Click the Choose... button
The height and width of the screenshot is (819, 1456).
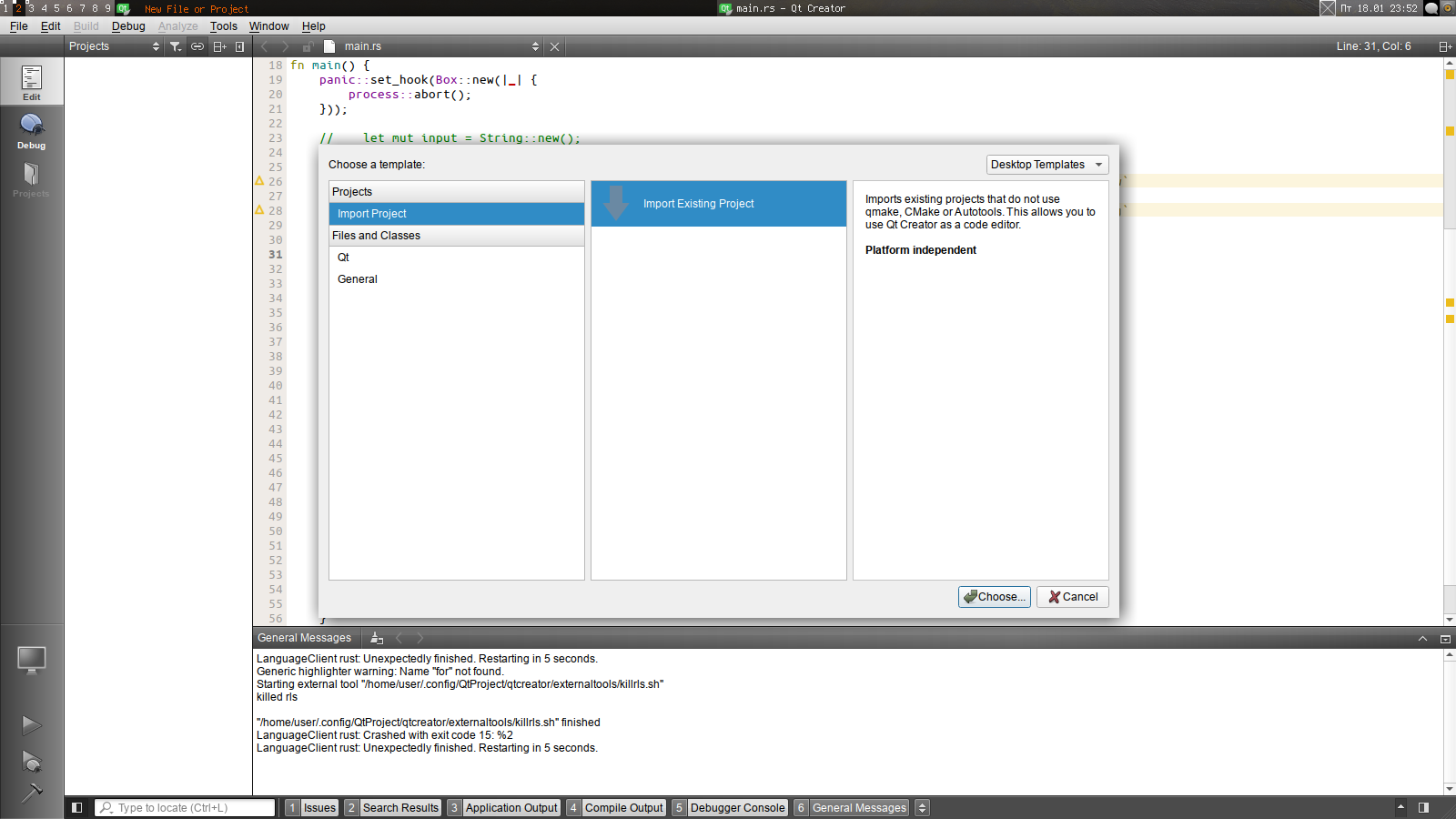(x=995, y=597)
